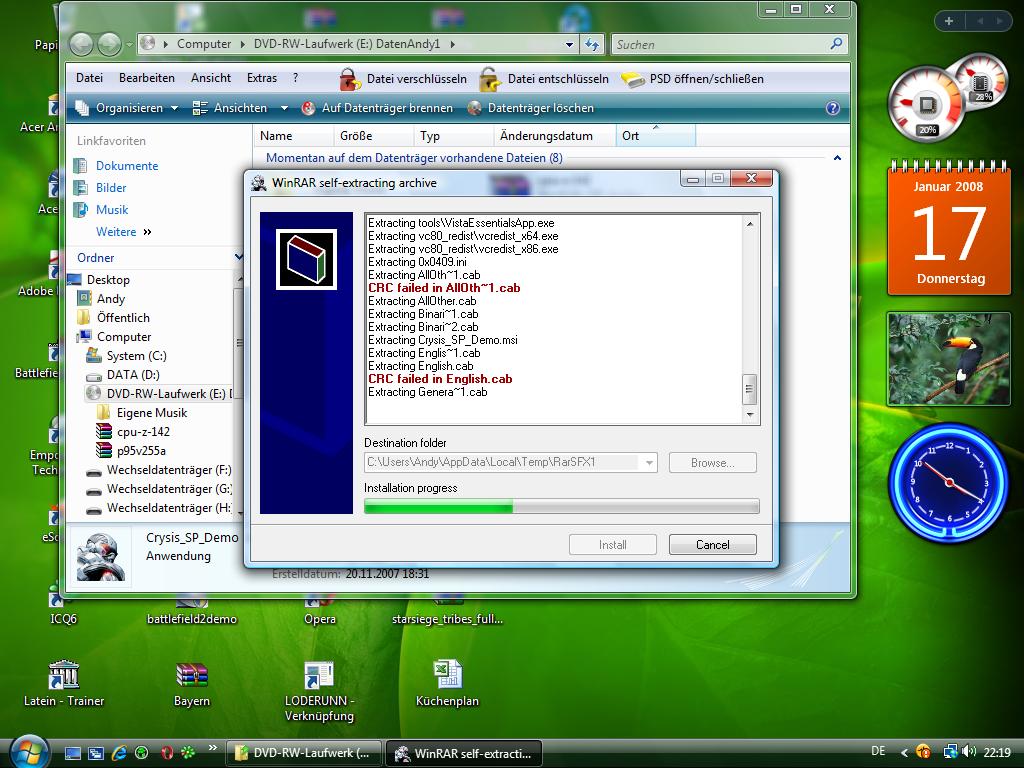Open the Destination folder combo dropdown
This screenshot has height=768, width=1024.
click(649, 463)
